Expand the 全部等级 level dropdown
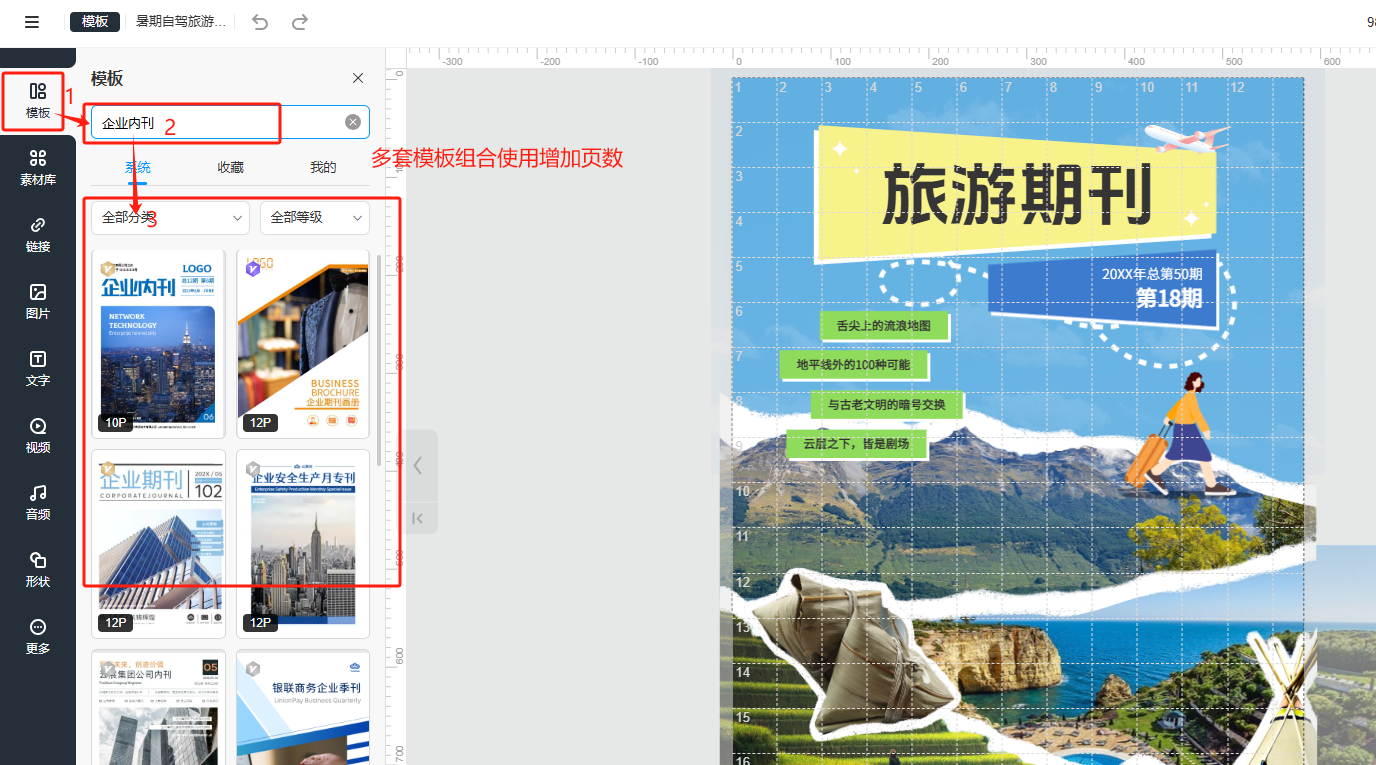 314,217
